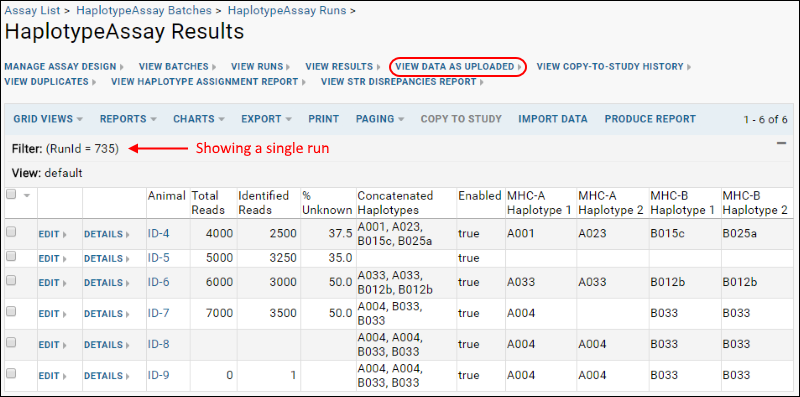Click View Duplicates link
The width and height of the screenshot is (800, 397).
pyautogui.click(x=50, y=82)
